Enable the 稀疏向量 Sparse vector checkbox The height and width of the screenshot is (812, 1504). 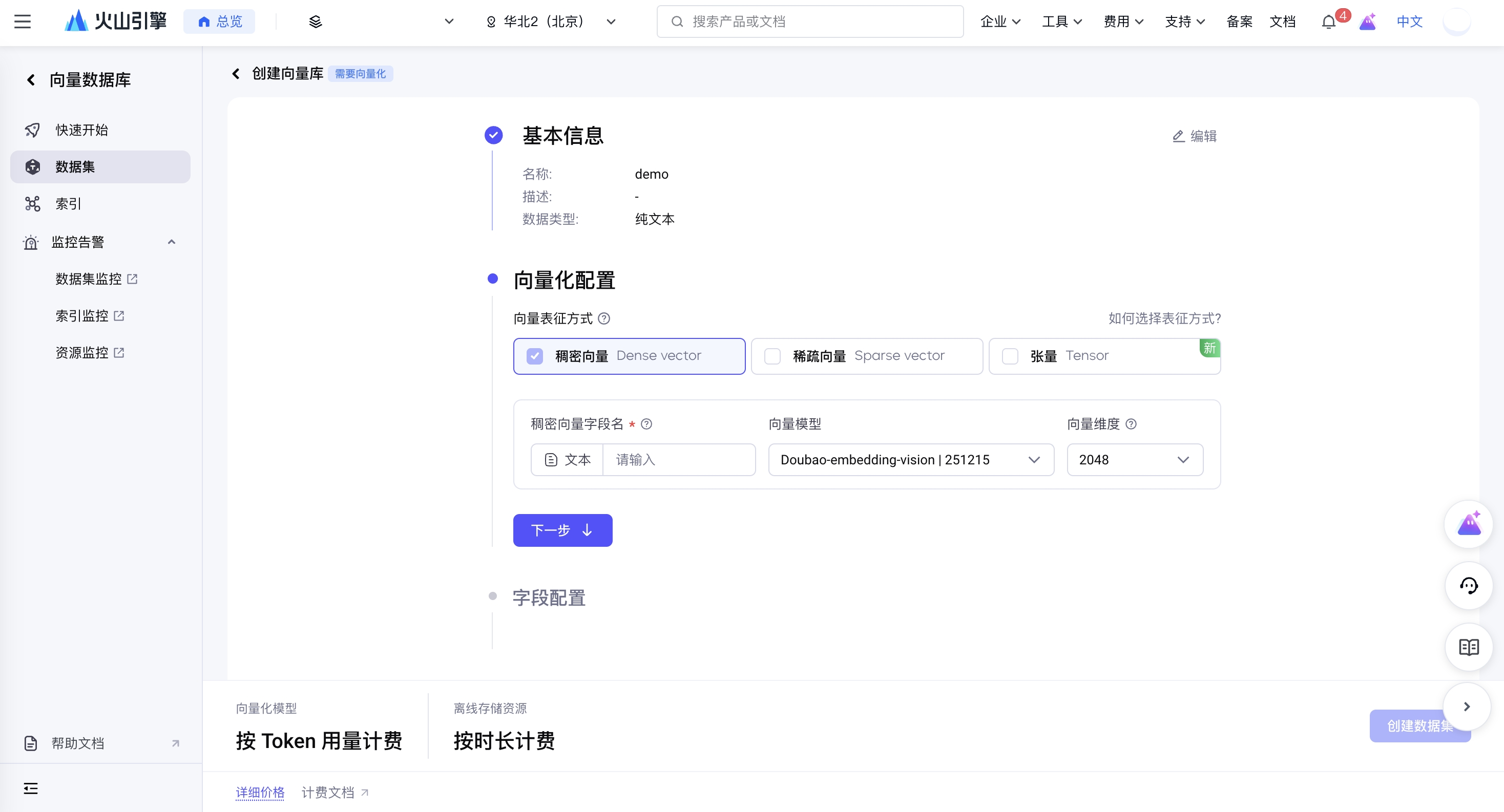(x=772, y=356)
